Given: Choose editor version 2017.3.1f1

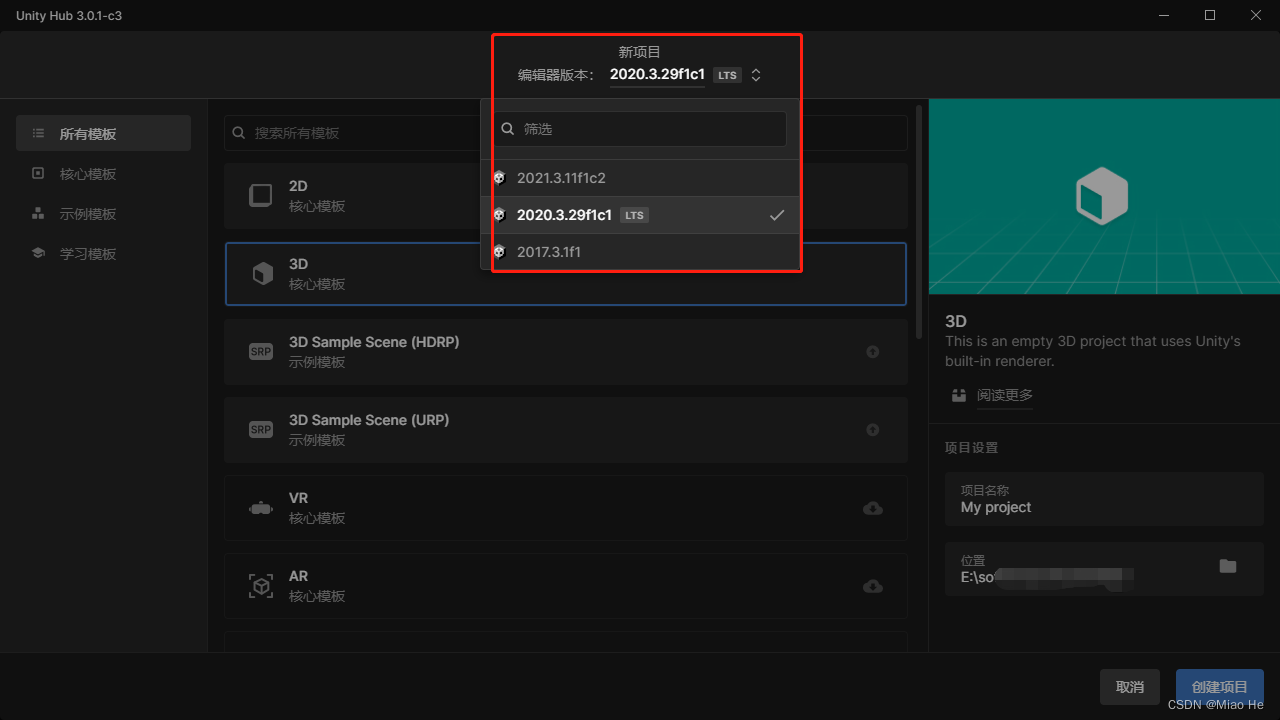Looking at the screenshot, I should click(x=640, y=252).
